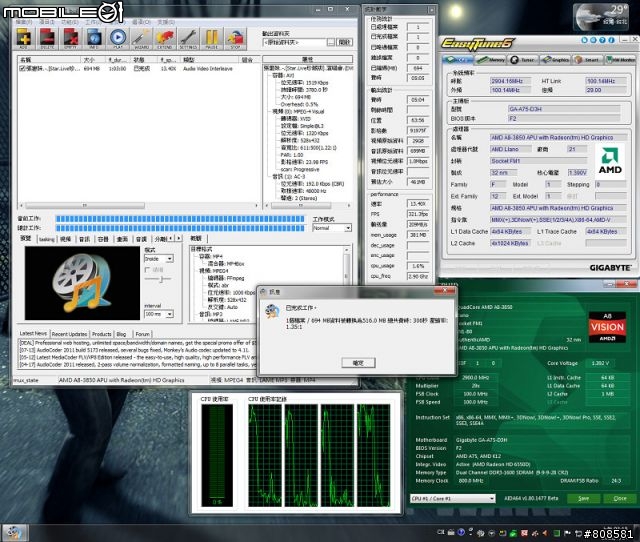
Task: Click the AMD logo in EasyTune6
Action: [x=610, y=160]
